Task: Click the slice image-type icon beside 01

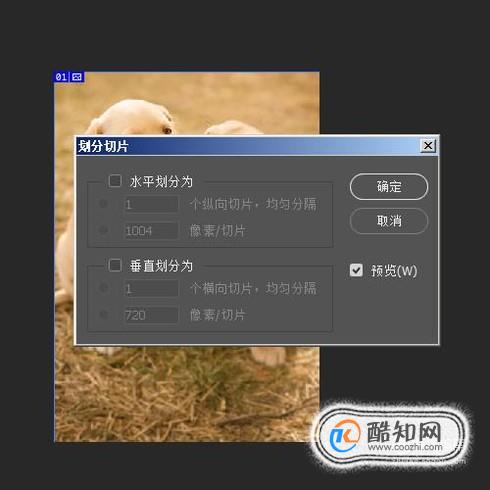Action: coord(77,77)
